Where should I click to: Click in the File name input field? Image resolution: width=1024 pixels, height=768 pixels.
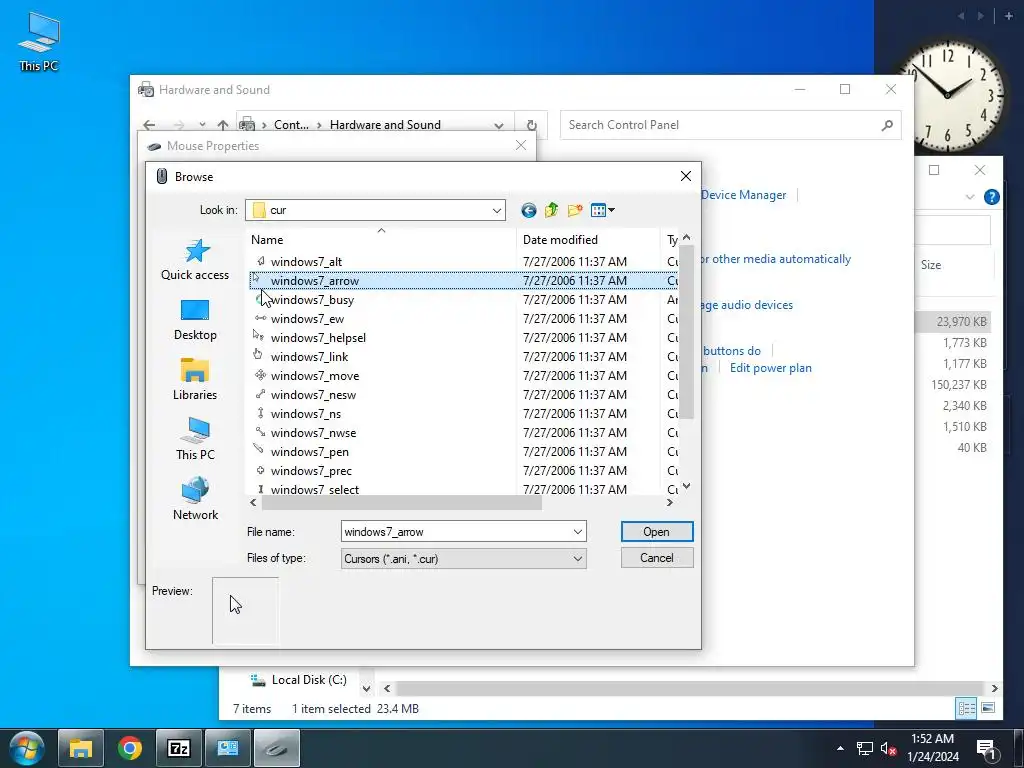455,532
